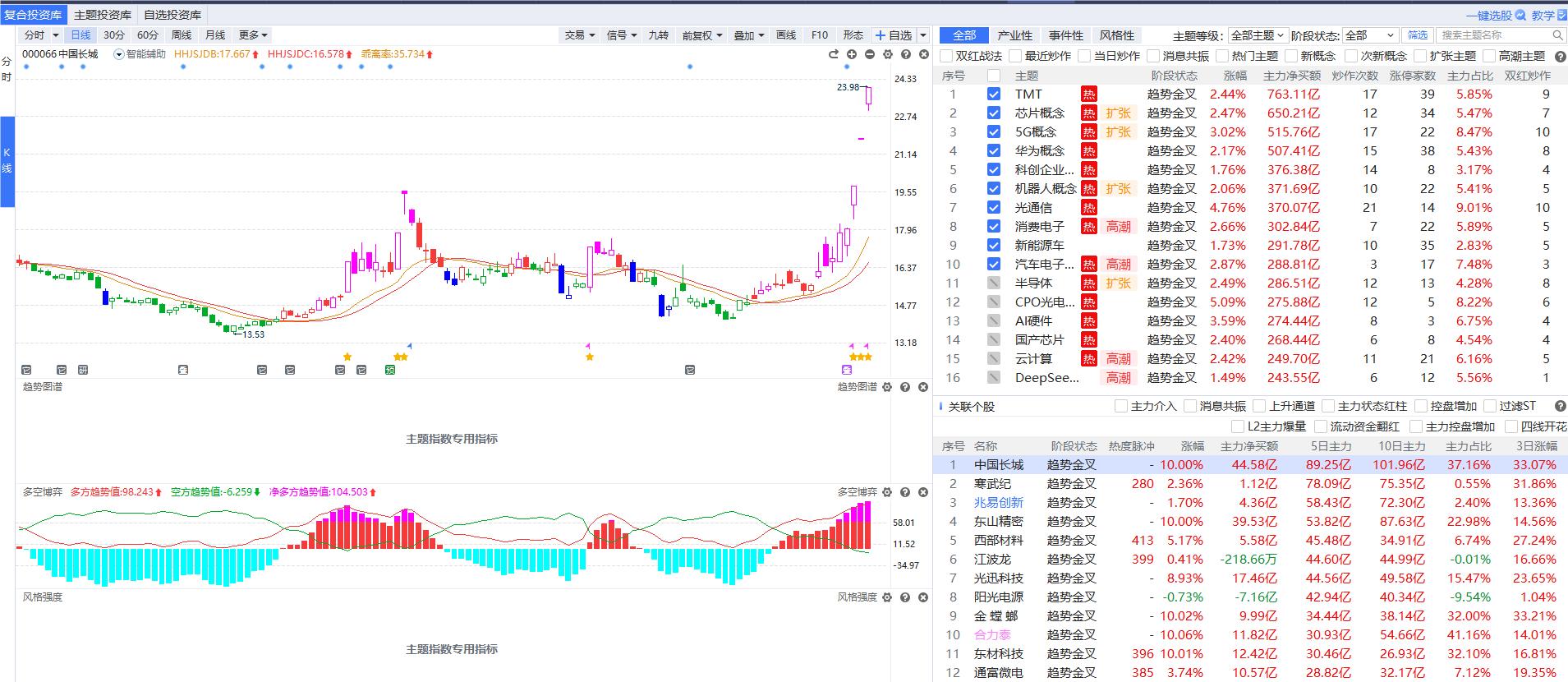The height and width of the screenshot is (682, 1568).
Task: Open 风格强度 panel settings gear
Action: (x=887, y=597)
